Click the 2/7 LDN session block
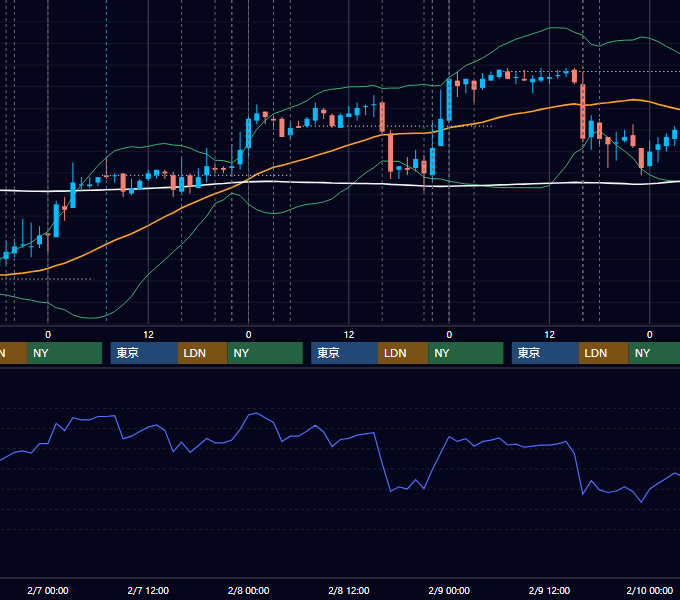 point(203,353)
